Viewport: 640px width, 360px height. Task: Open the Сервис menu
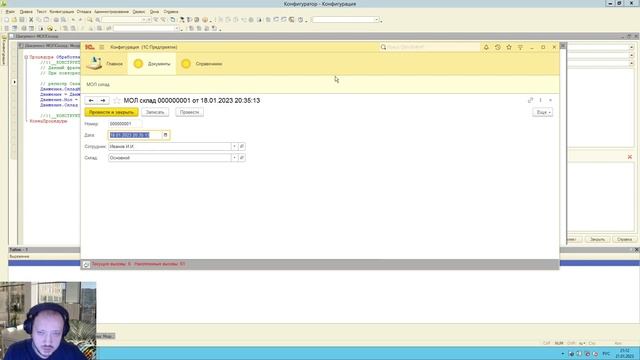pyautogui.click(x=139, y=12)
